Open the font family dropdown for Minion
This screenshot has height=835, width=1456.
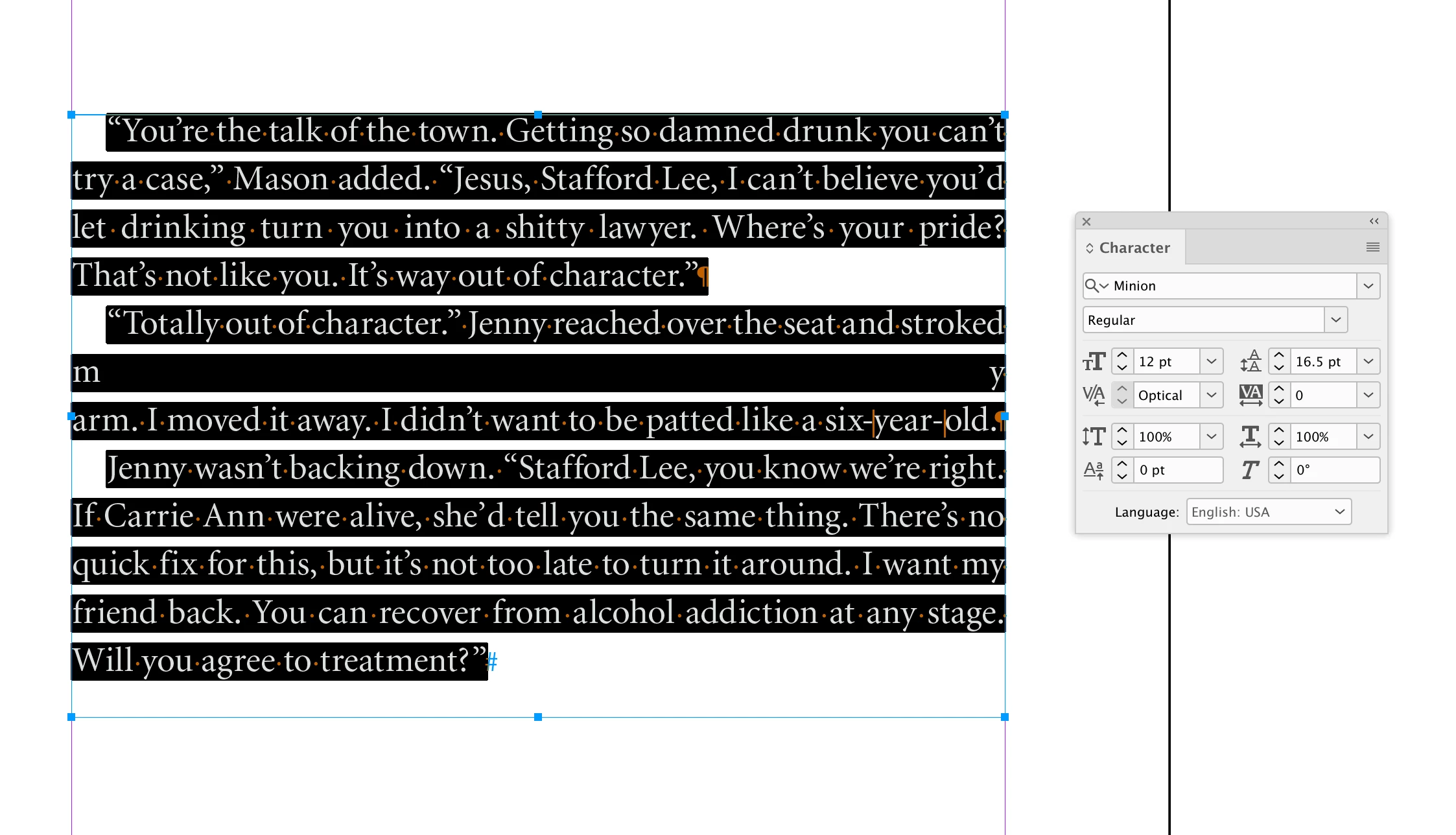pos(1368,286)
